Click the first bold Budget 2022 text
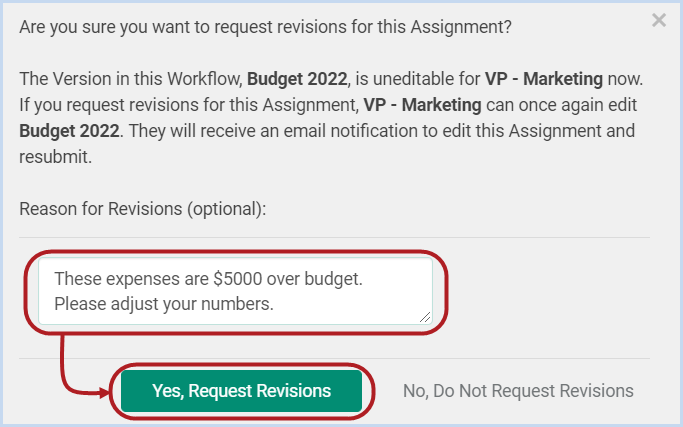The height and width of the screenshot is (427, 683). pyautogui.click(x=297, y=79)
